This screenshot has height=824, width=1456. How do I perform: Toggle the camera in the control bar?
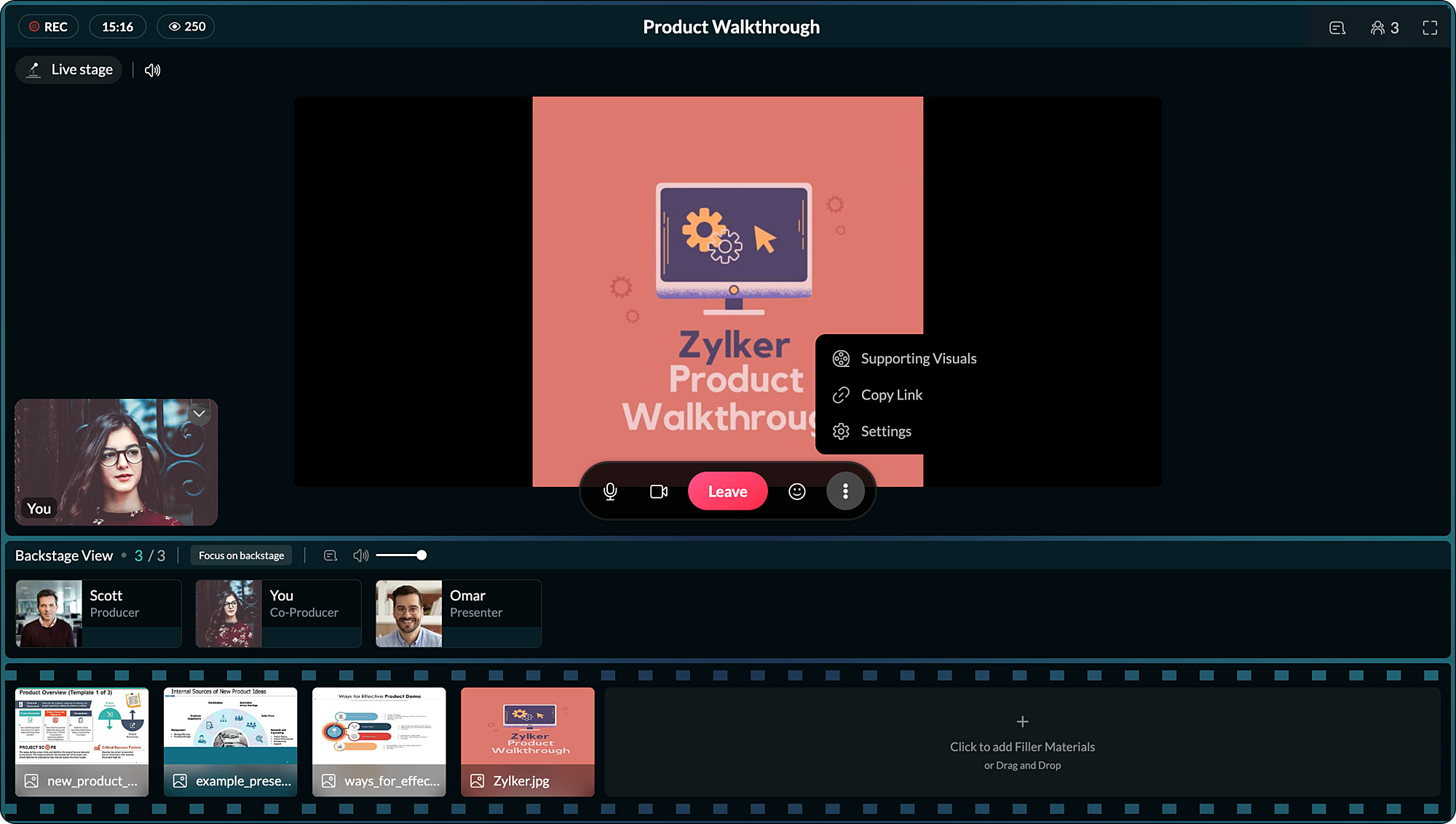[x=659, y=491]
